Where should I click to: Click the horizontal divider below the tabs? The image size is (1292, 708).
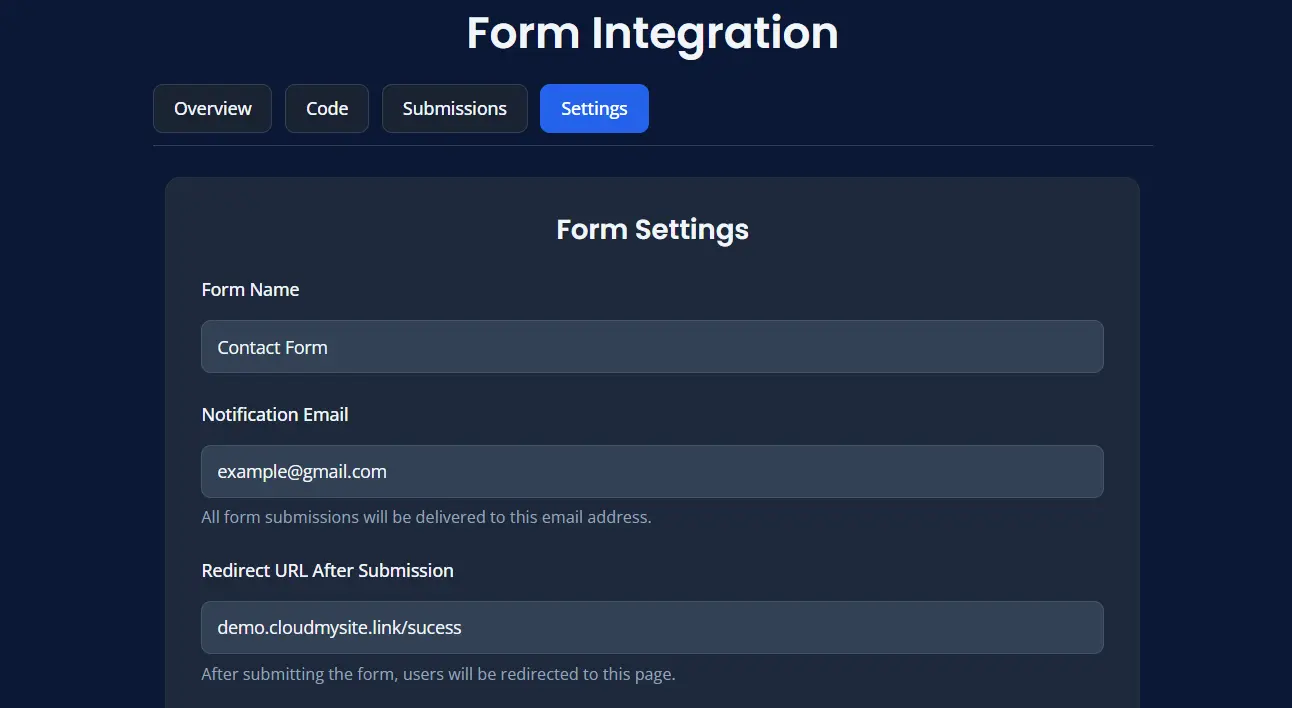652,146
